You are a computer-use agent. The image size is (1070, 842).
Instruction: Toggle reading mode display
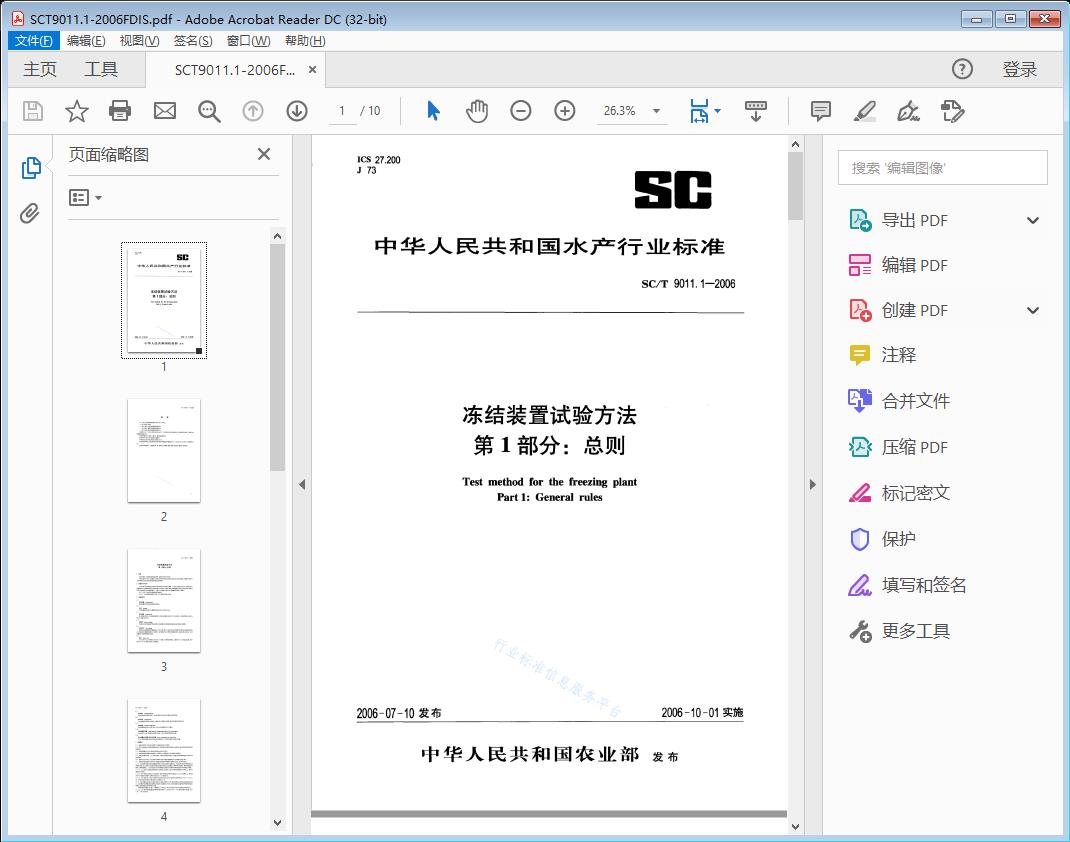pos(755,111)
